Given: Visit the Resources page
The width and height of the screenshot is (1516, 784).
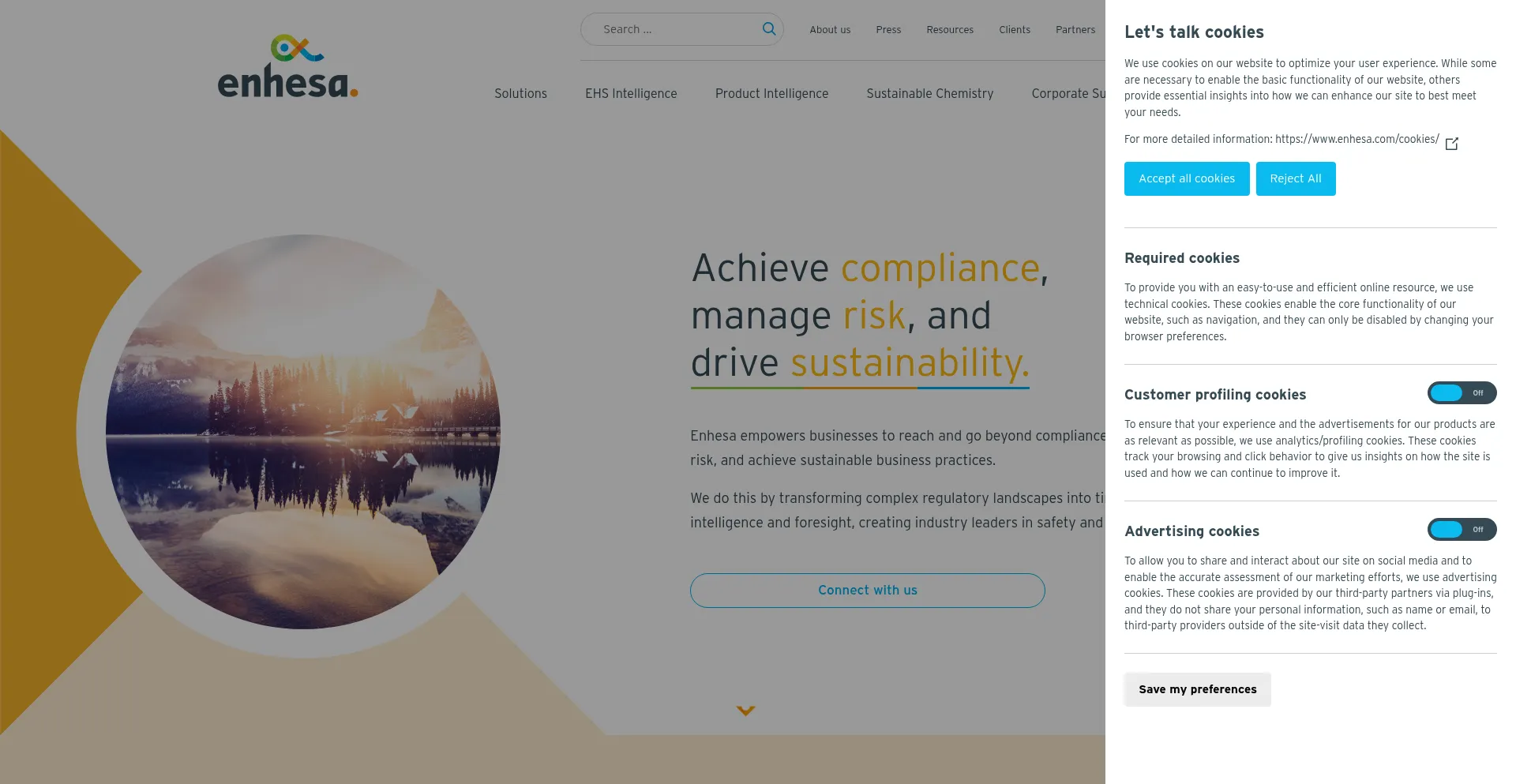Looking at the screenshot, I should pos(950,30).
